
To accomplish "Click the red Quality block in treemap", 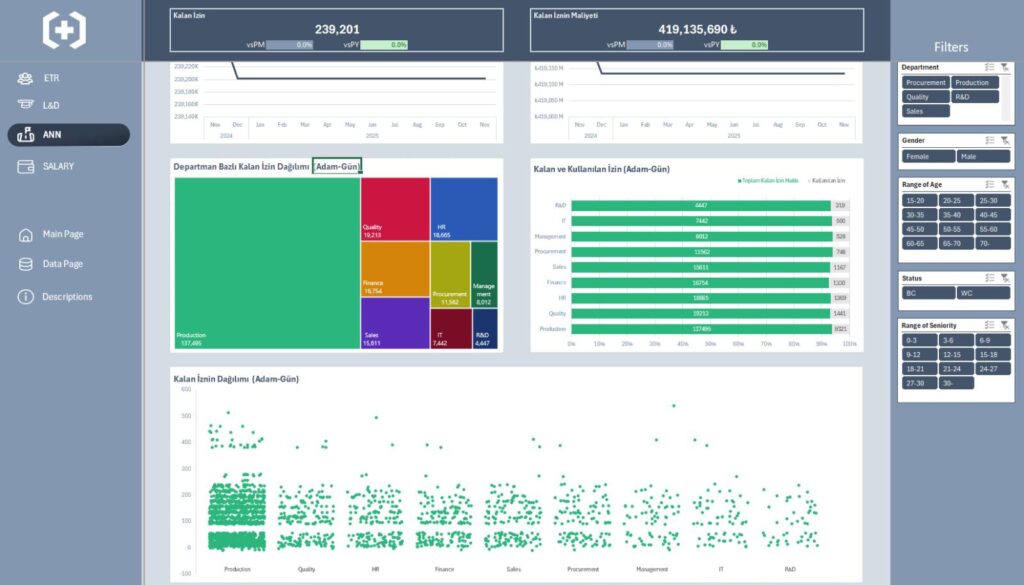I will [x=395, y=209].
